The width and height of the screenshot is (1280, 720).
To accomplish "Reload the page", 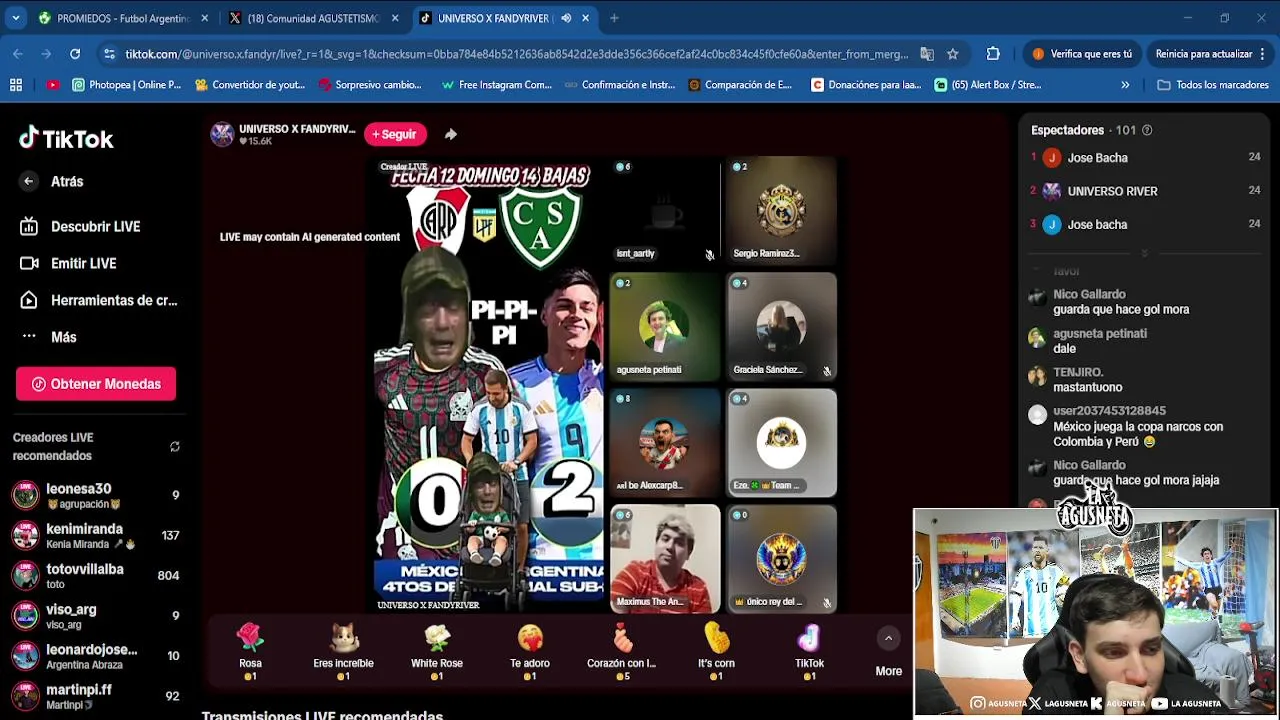I will point(75,54).
